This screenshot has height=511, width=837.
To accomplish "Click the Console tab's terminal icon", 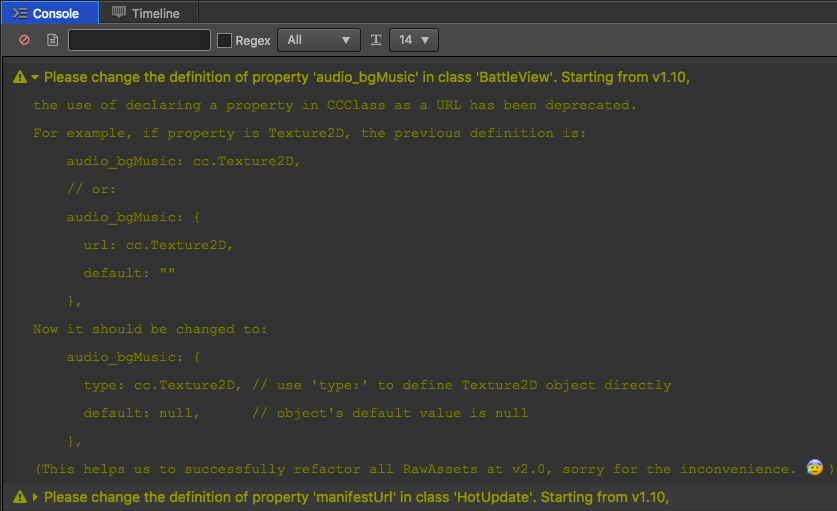I will click(19, 13).
